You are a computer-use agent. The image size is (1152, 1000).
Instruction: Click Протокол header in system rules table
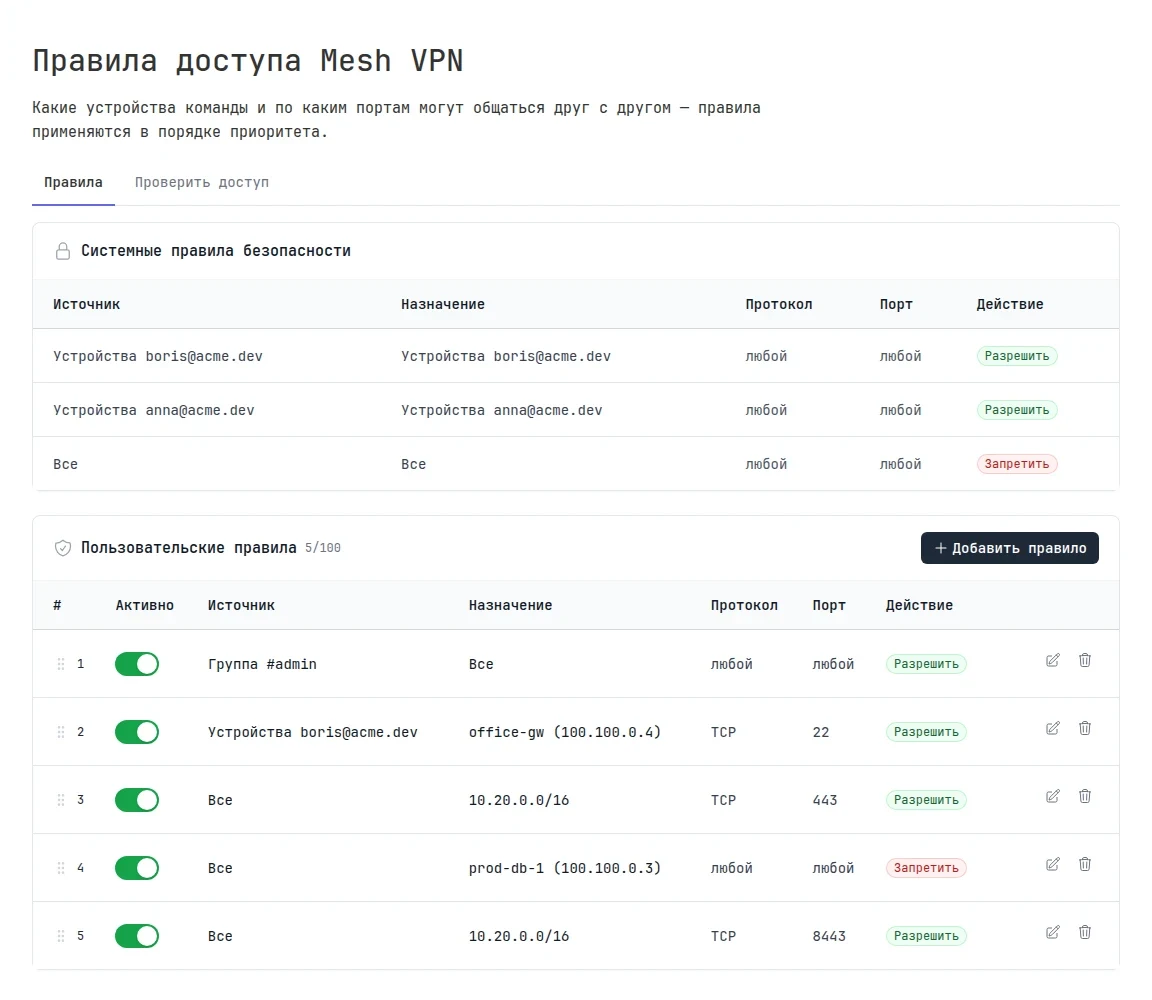click(x=779, y=304)
